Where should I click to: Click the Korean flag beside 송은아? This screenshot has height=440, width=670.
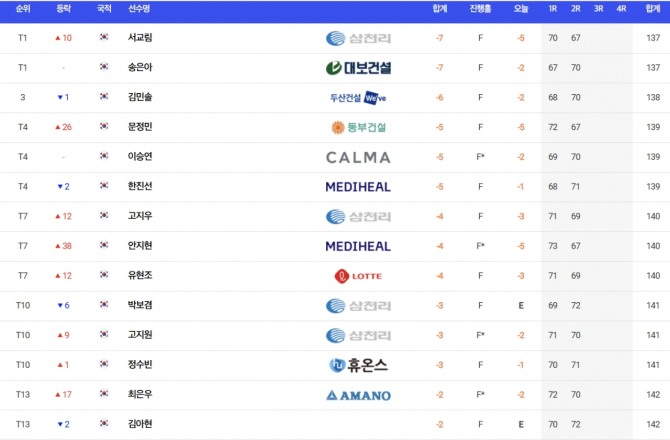(x=104, y=67)
